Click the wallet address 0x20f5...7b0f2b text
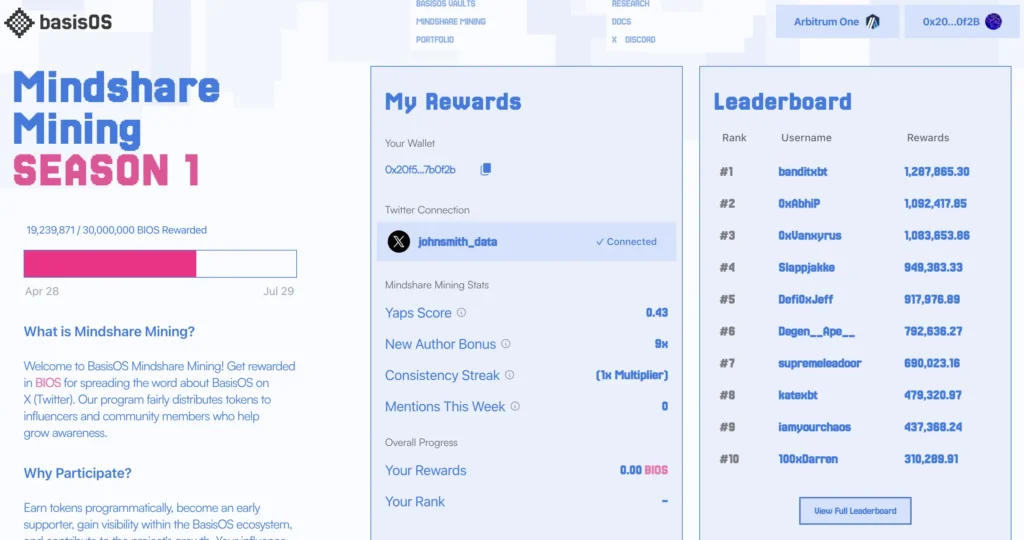The image size is (1024, 540). coord(420,170)
